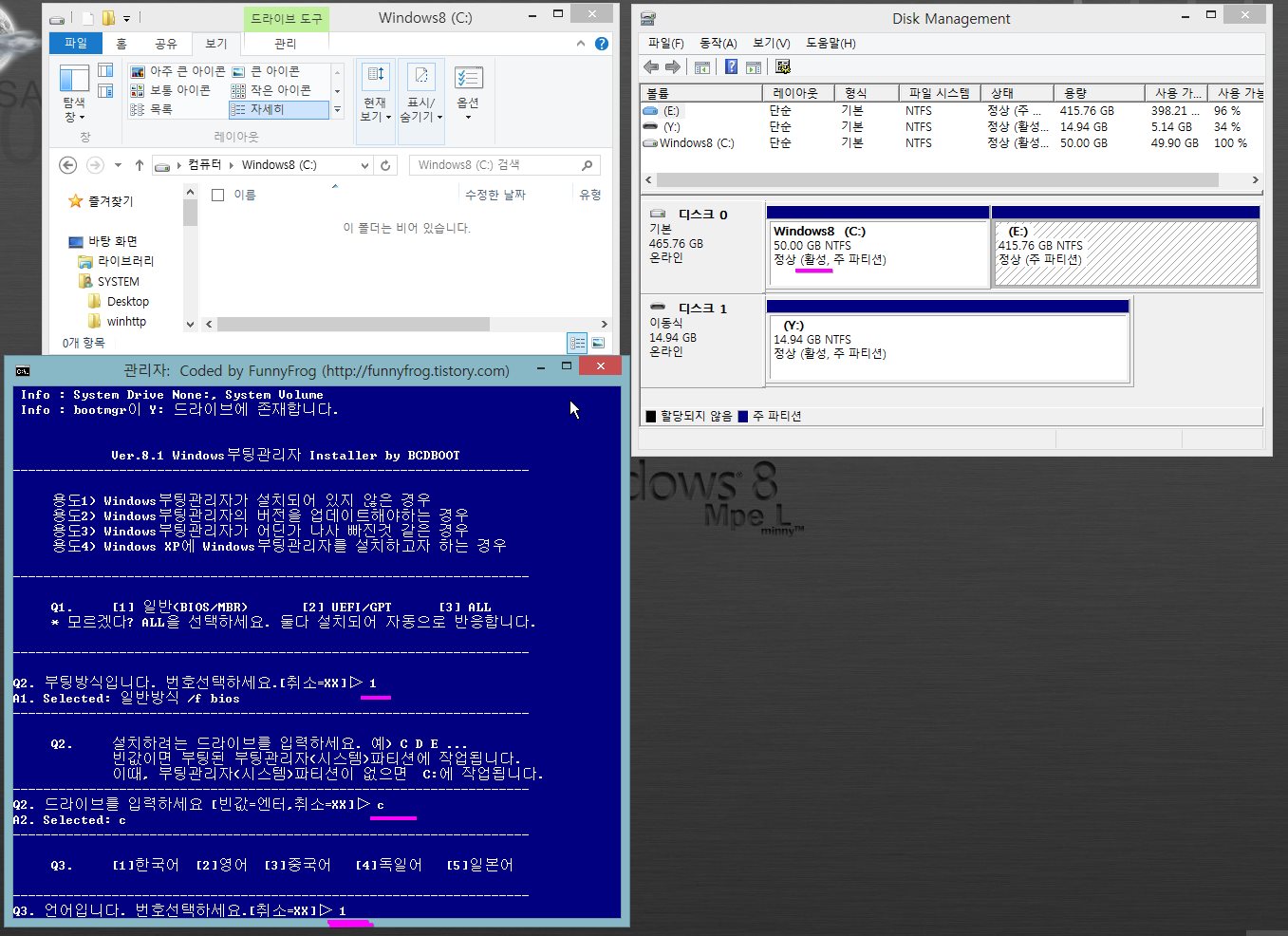Click the Explorer Back navigation arrow
Screen dimensions: 1288x936
pos(68,165)
